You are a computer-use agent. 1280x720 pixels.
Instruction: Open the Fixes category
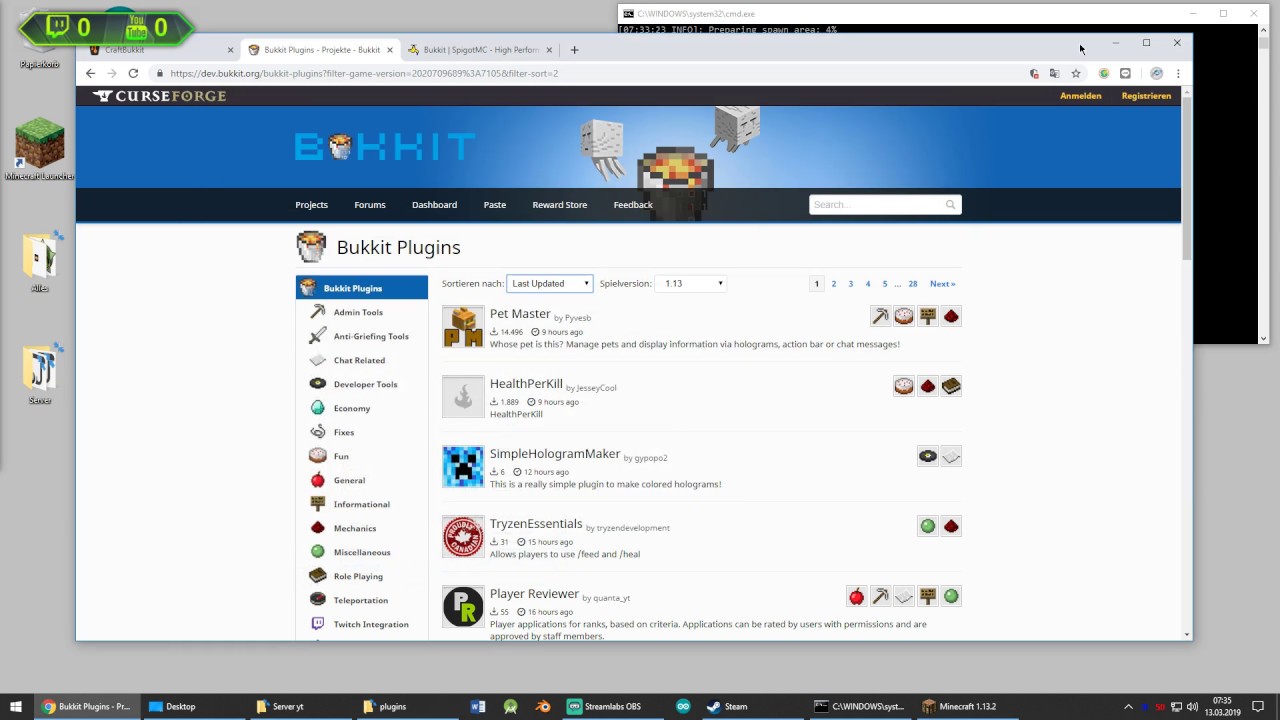343,432
